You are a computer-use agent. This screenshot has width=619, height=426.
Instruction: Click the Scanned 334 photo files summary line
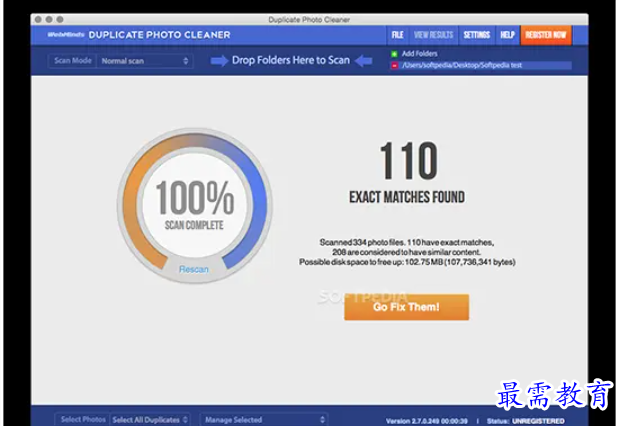pyautogui.click(x=407, y=242)
